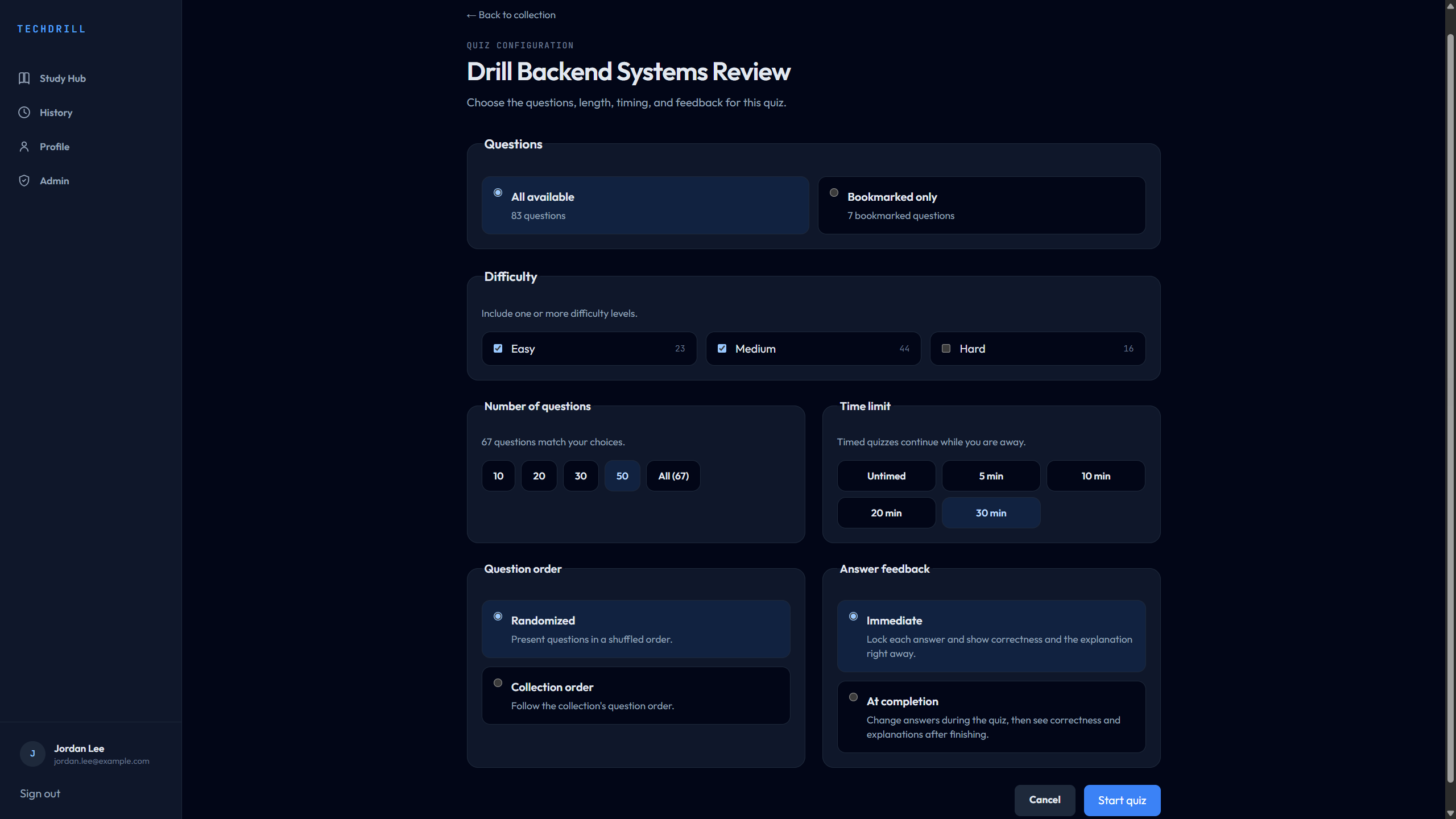The image size is (1456, 819).
Task: Click the History clock icon
Action: 24,113
